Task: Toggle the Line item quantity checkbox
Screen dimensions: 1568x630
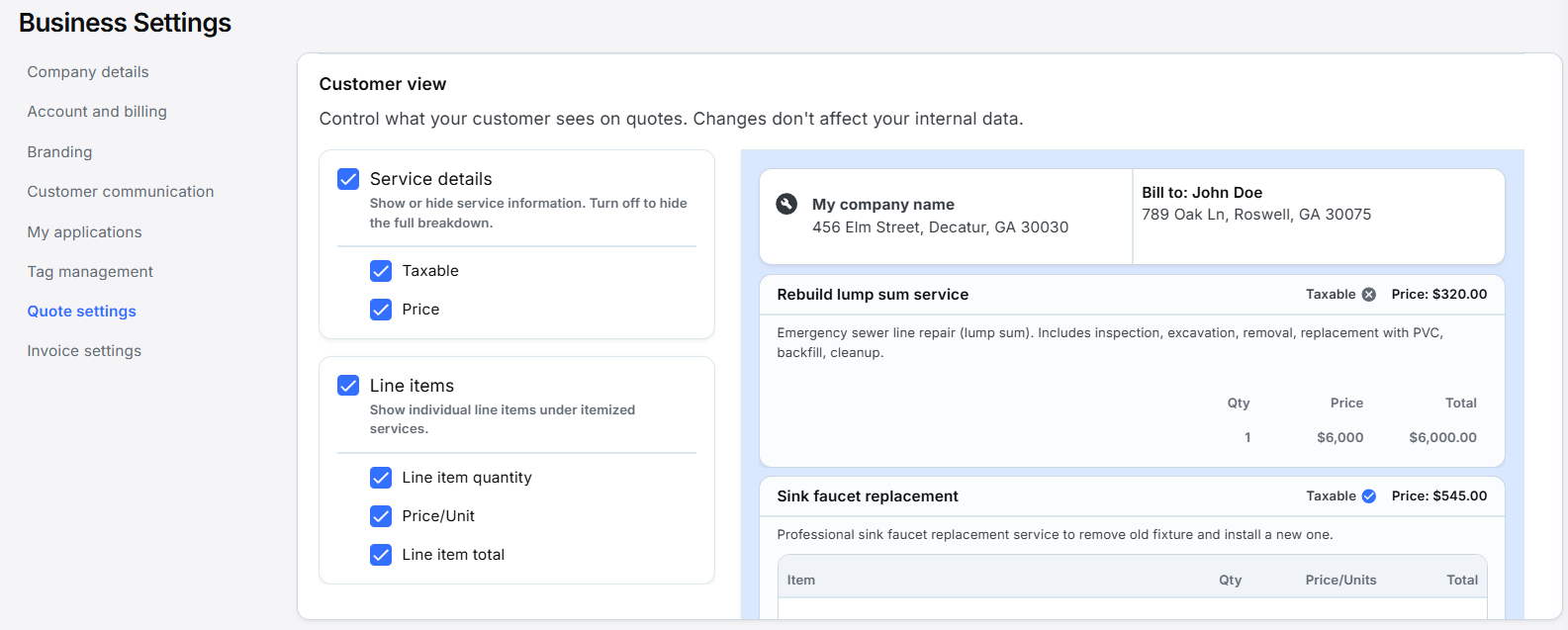Action: [x=381, y=478]
